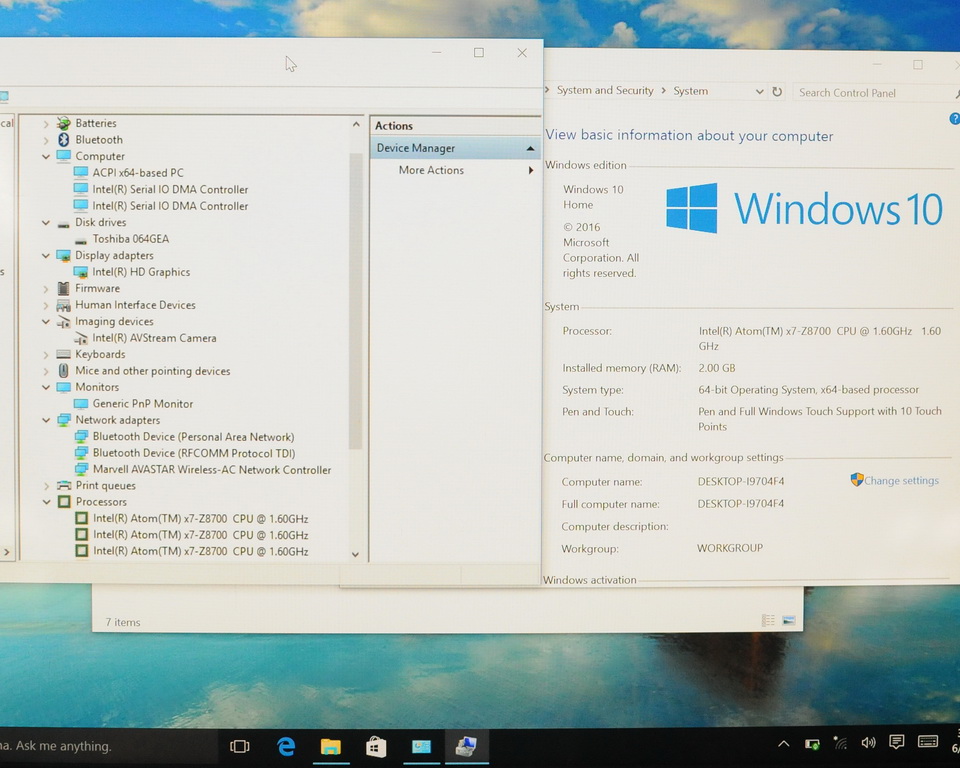The height and width of the screenshot is (768, 960).
Task: Switch to large icons view in Explorer window
Action: (x=789, y=621)
